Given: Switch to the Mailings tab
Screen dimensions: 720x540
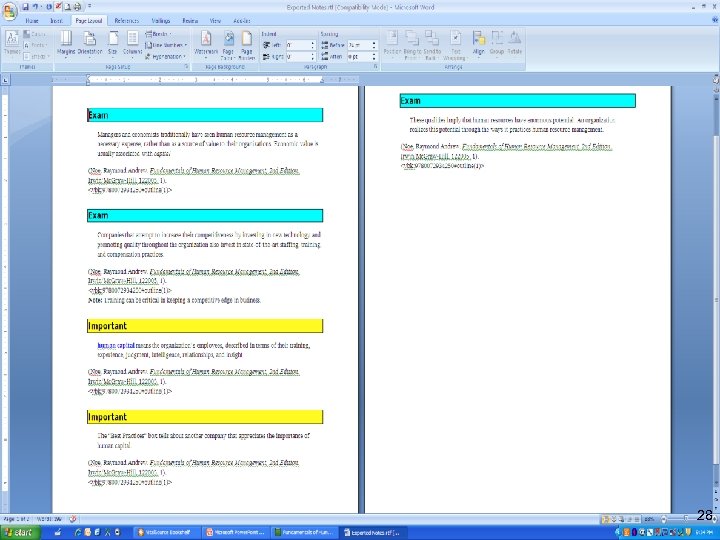Looking at the screenshot, I should pos(161,21).
